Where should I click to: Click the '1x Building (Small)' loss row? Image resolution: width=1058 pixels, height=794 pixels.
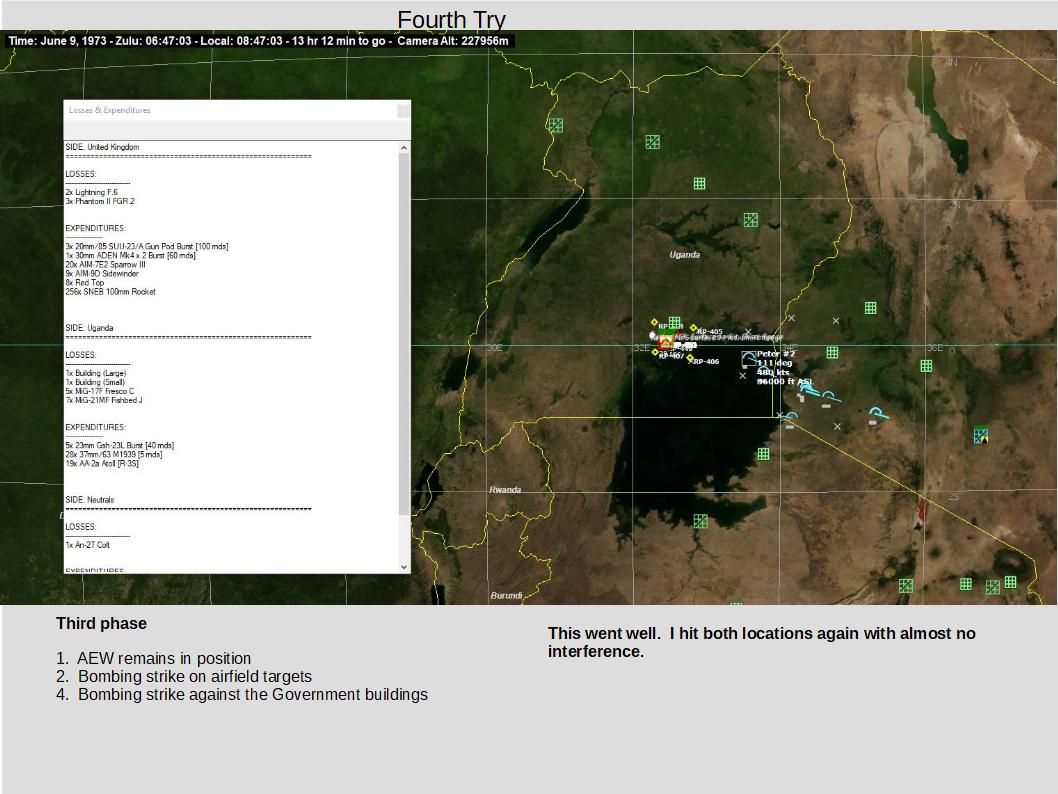click(95, 382)
